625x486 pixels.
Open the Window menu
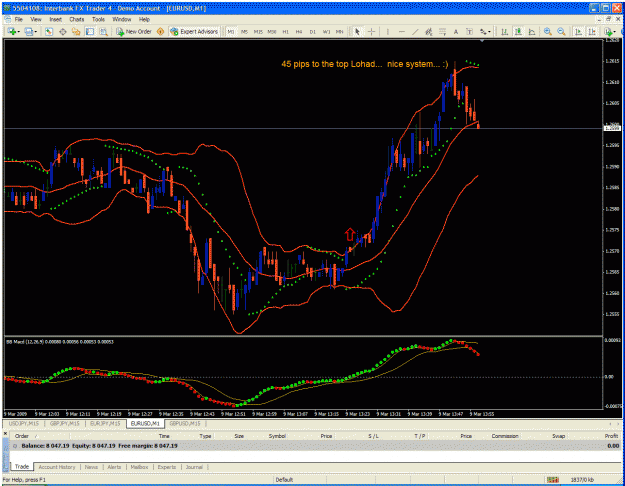(122, 19)
